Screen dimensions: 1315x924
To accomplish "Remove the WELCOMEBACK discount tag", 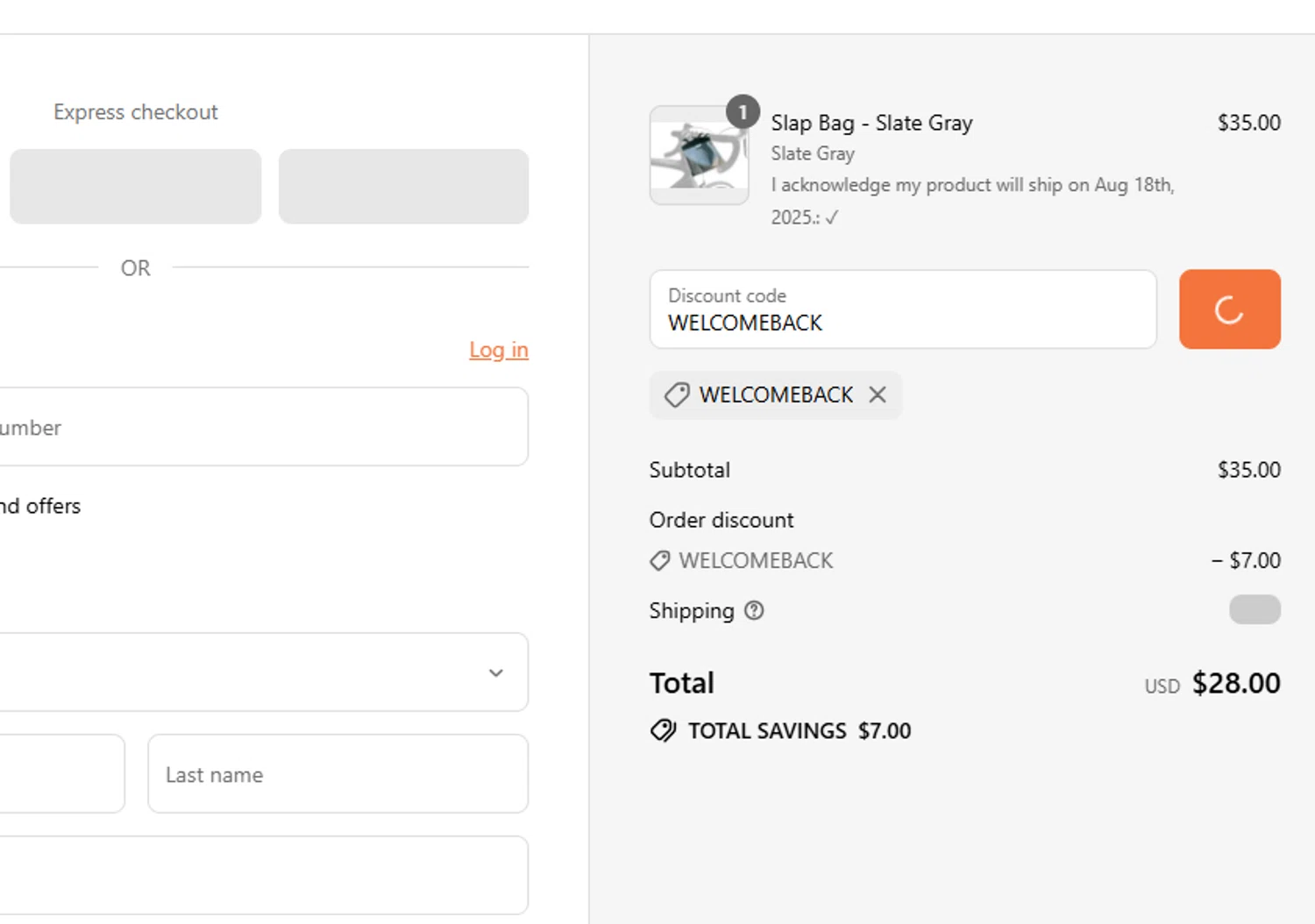I will point(878,394).
